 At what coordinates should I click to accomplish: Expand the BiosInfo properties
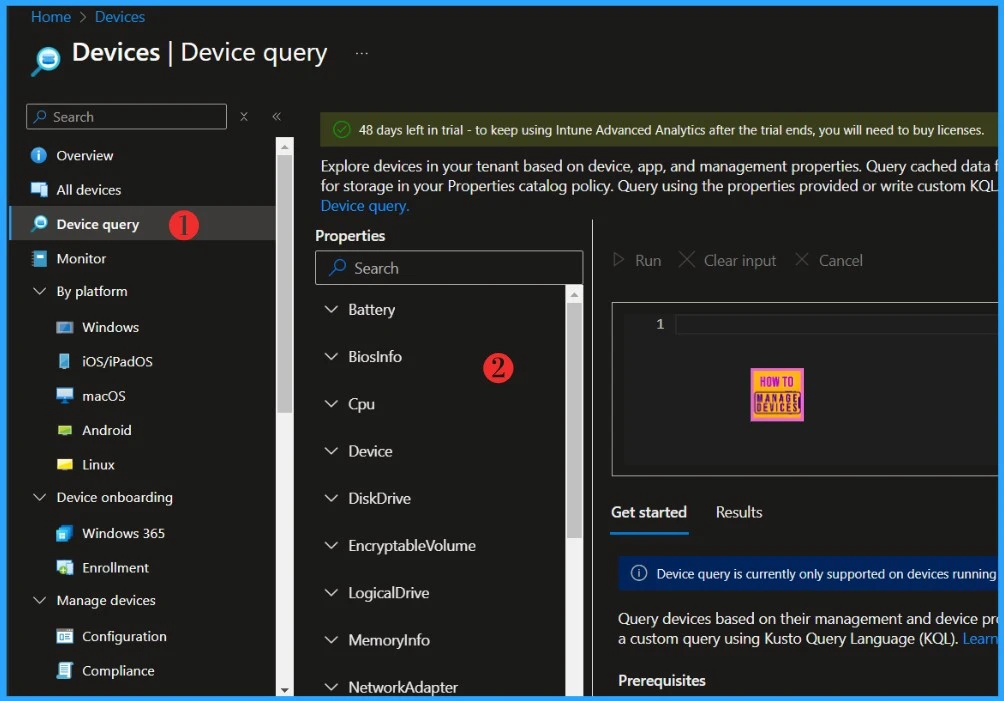[331, 357]
